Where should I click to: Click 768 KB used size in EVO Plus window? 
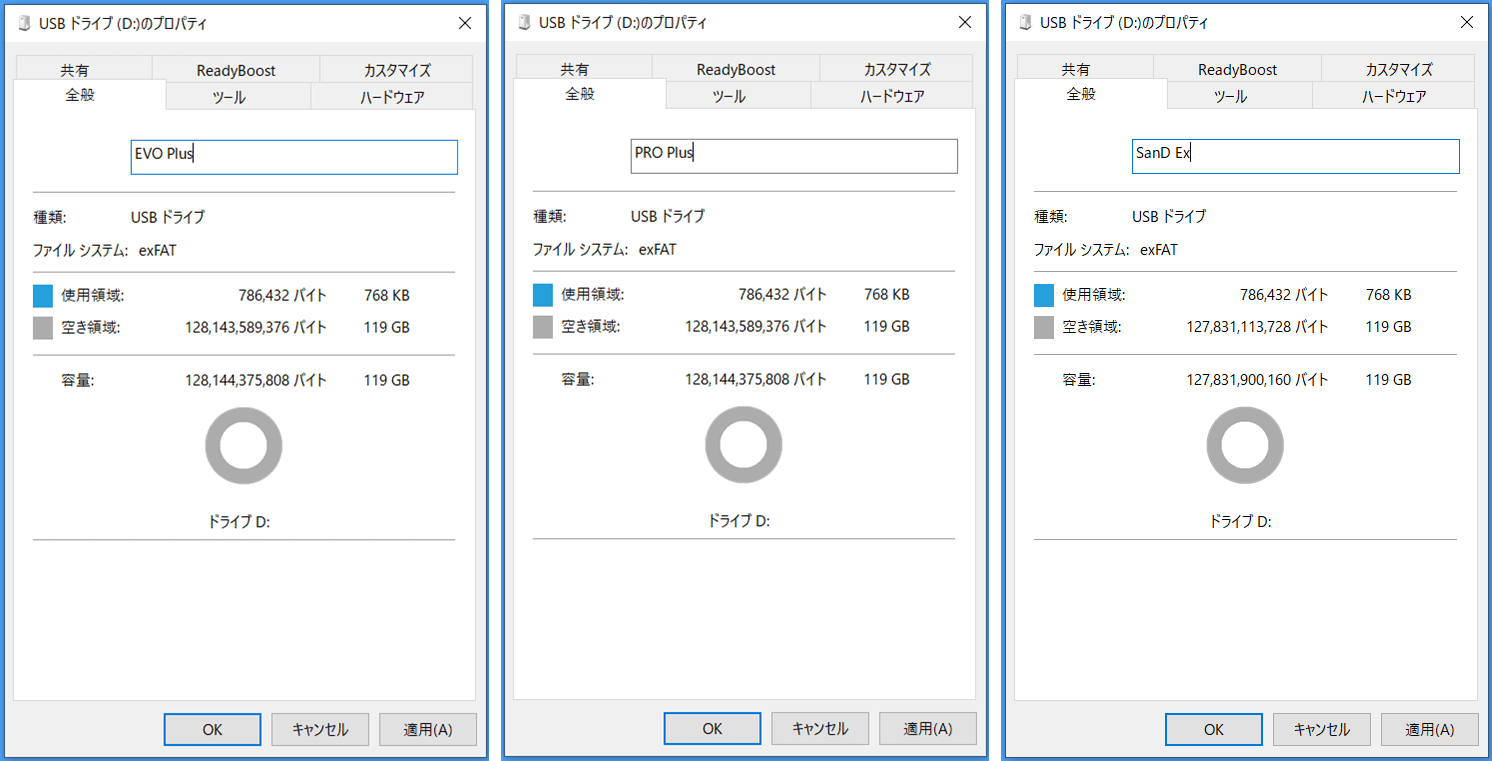[x=386, y=295]
